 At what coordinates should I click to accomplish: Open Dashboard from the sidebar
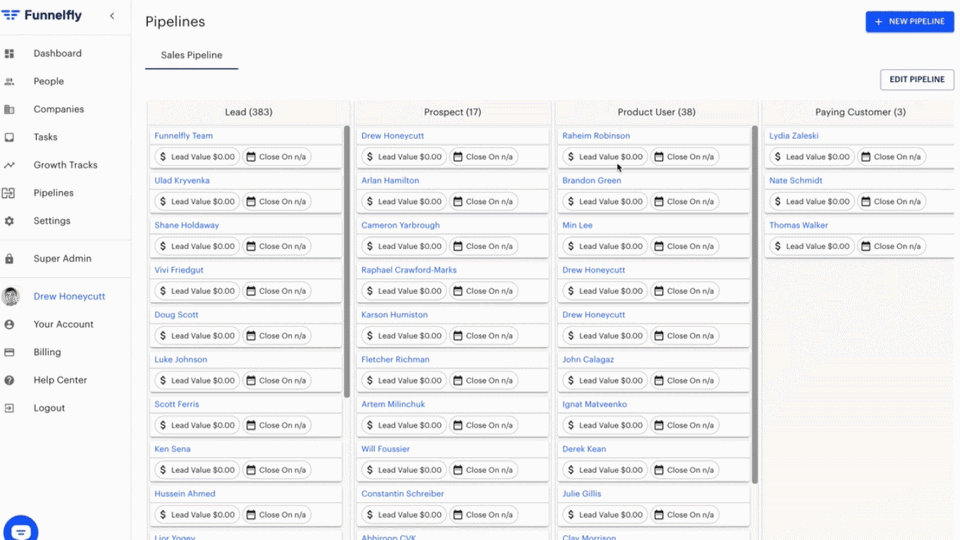click(x=58, y=53)
